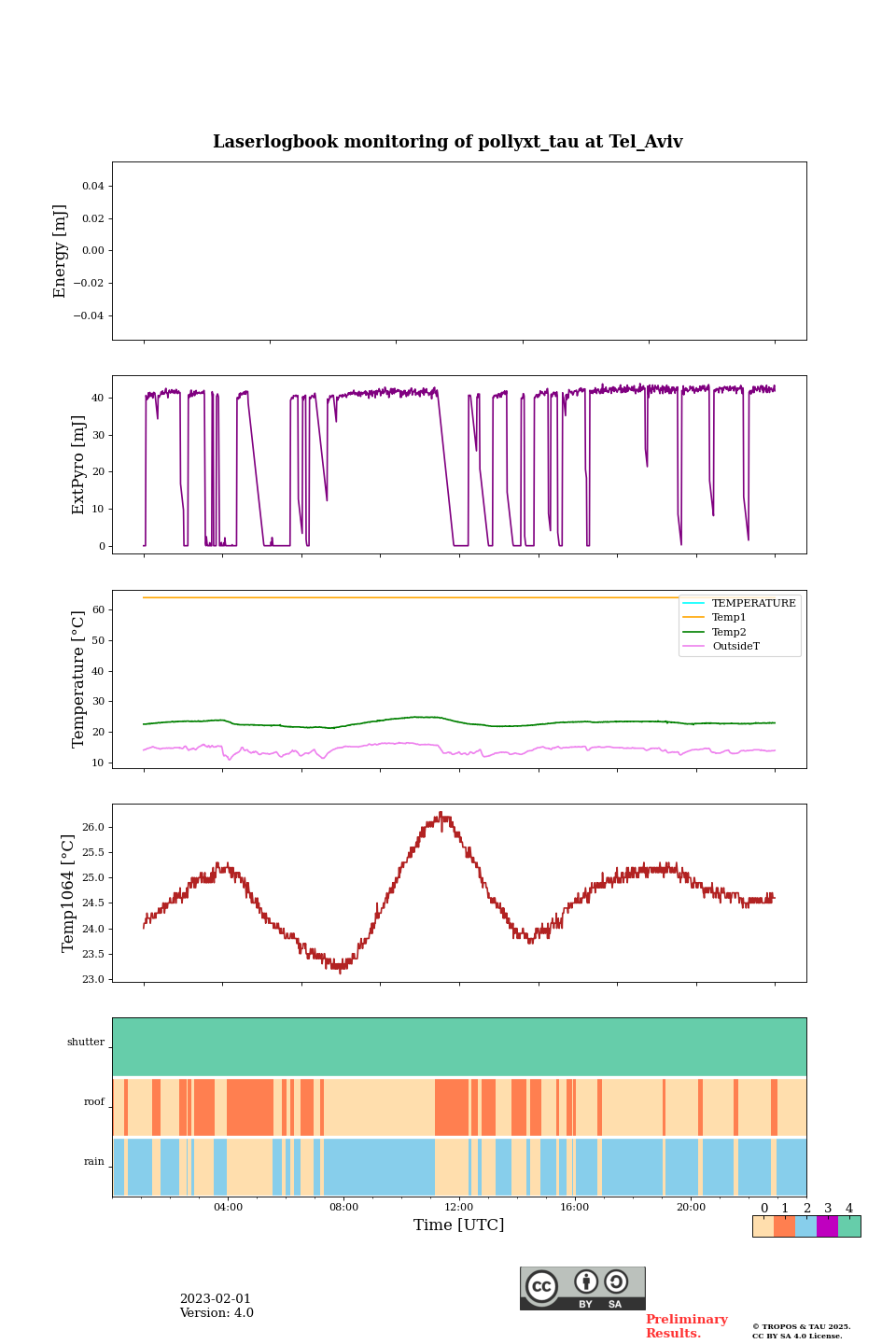Viewport: 896px width, 1344px height.
Task: Click the 0.04 tick on Energy axis
Action: click(x=93, y=186)
